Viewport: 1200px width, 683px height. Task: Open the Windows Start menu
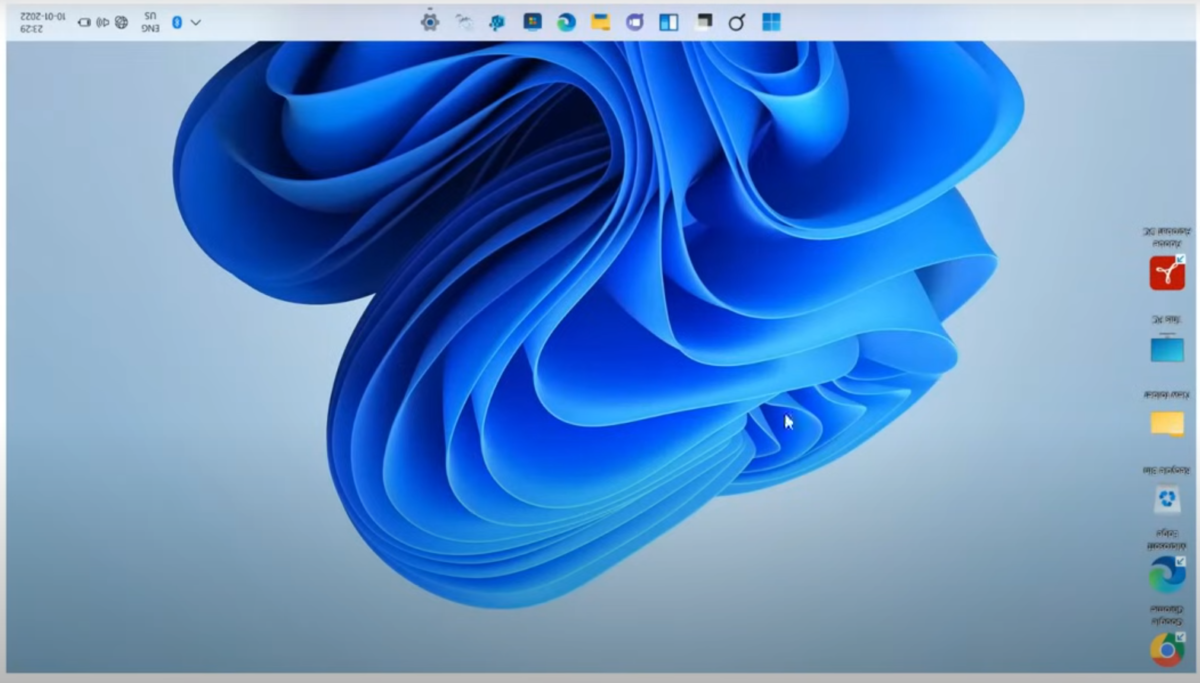pyautogui.click(x=771, y=22)
